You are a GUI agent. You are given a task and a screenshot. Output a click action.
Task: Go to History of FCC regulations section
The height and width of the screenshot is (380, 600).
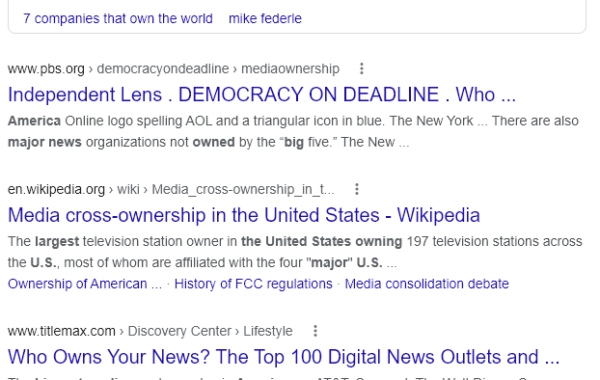[x=253, y=284]
